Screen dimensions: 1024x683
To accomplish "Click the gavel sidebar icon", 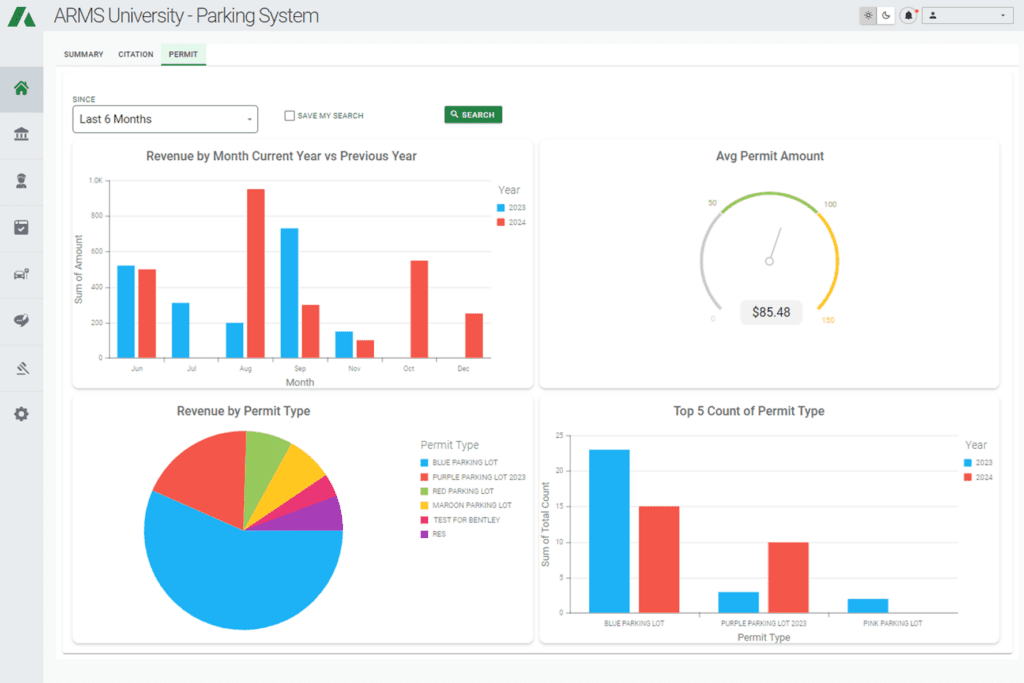I will pyautogui.click(x=21, y=367).
